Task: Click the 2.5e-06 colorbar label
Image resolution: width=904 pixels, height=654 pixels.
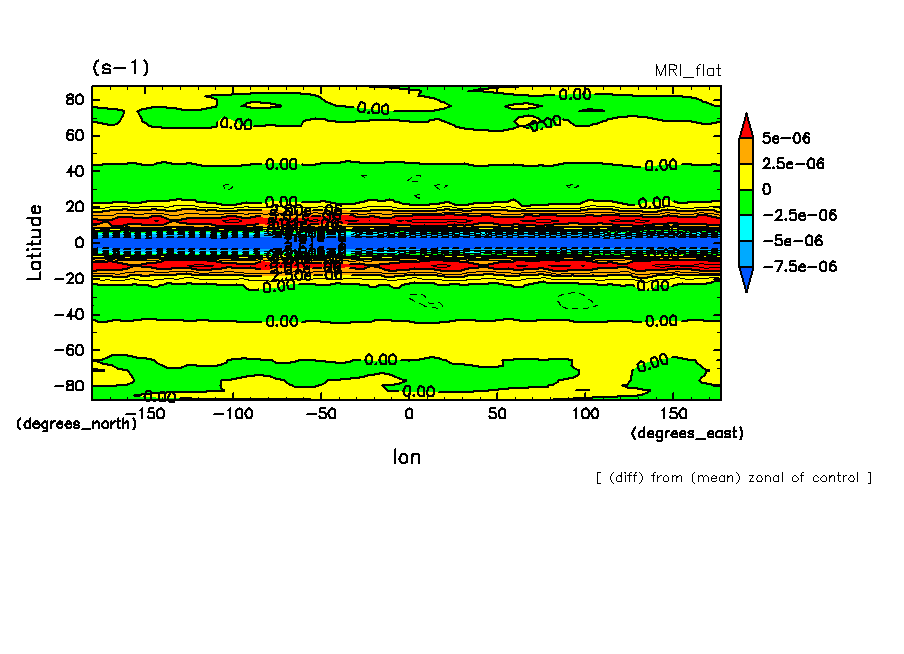Action: 793,164
